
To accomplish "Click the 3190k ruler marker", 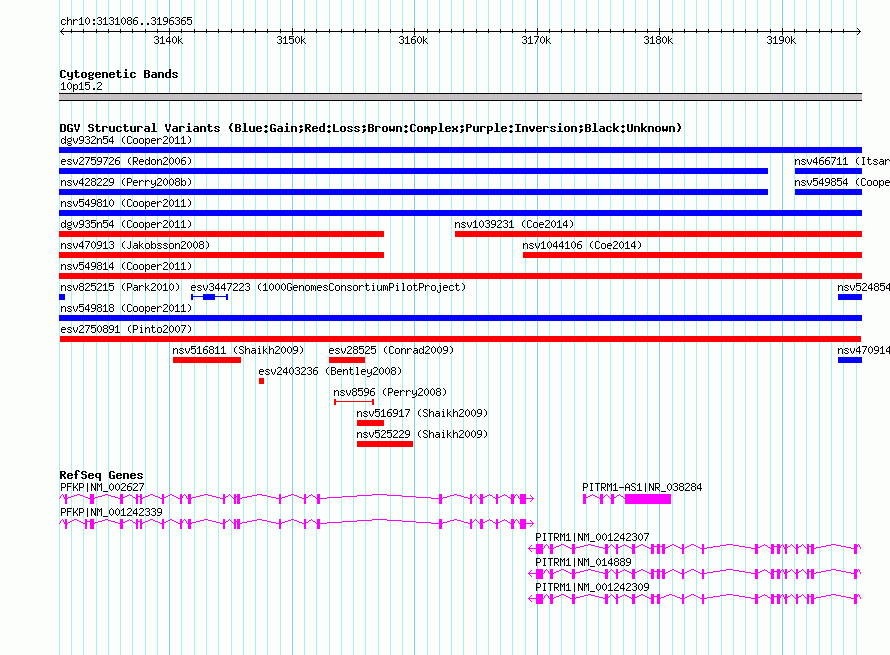I will 781,40.
